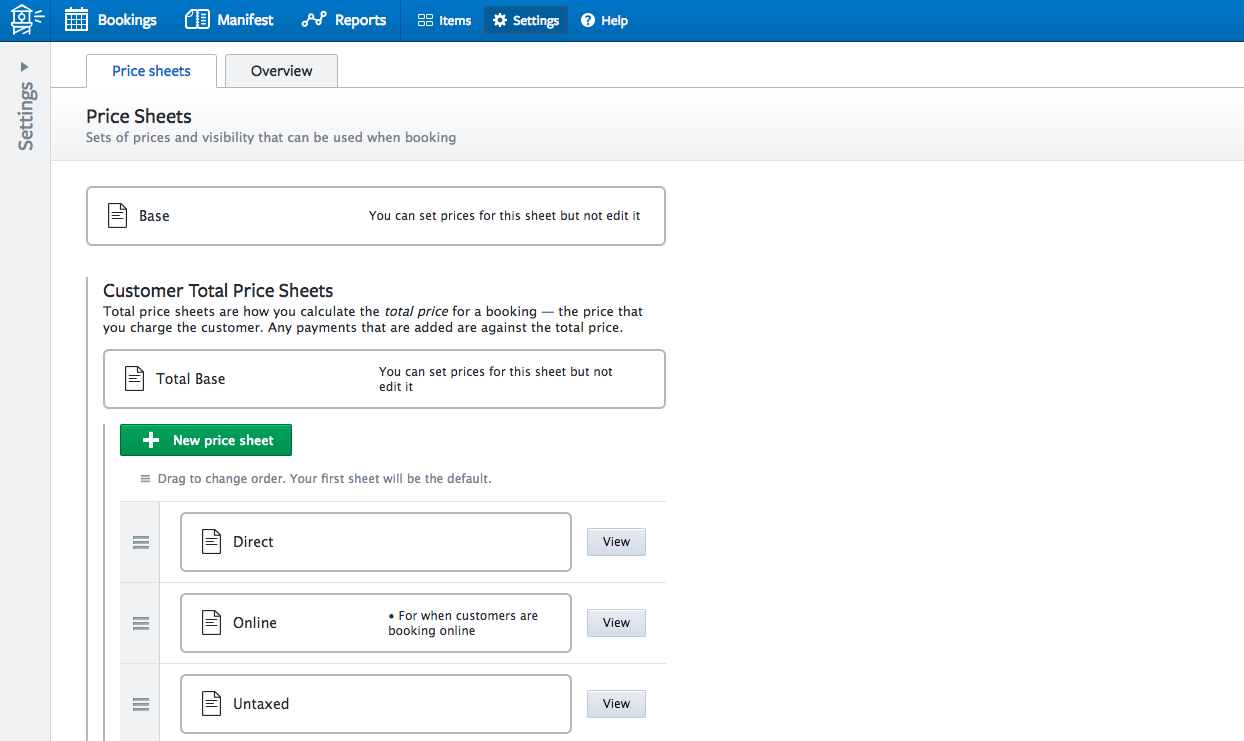1244x741 pixels.
Task: Open the Help menu
Action: click(x=604, y=20)
